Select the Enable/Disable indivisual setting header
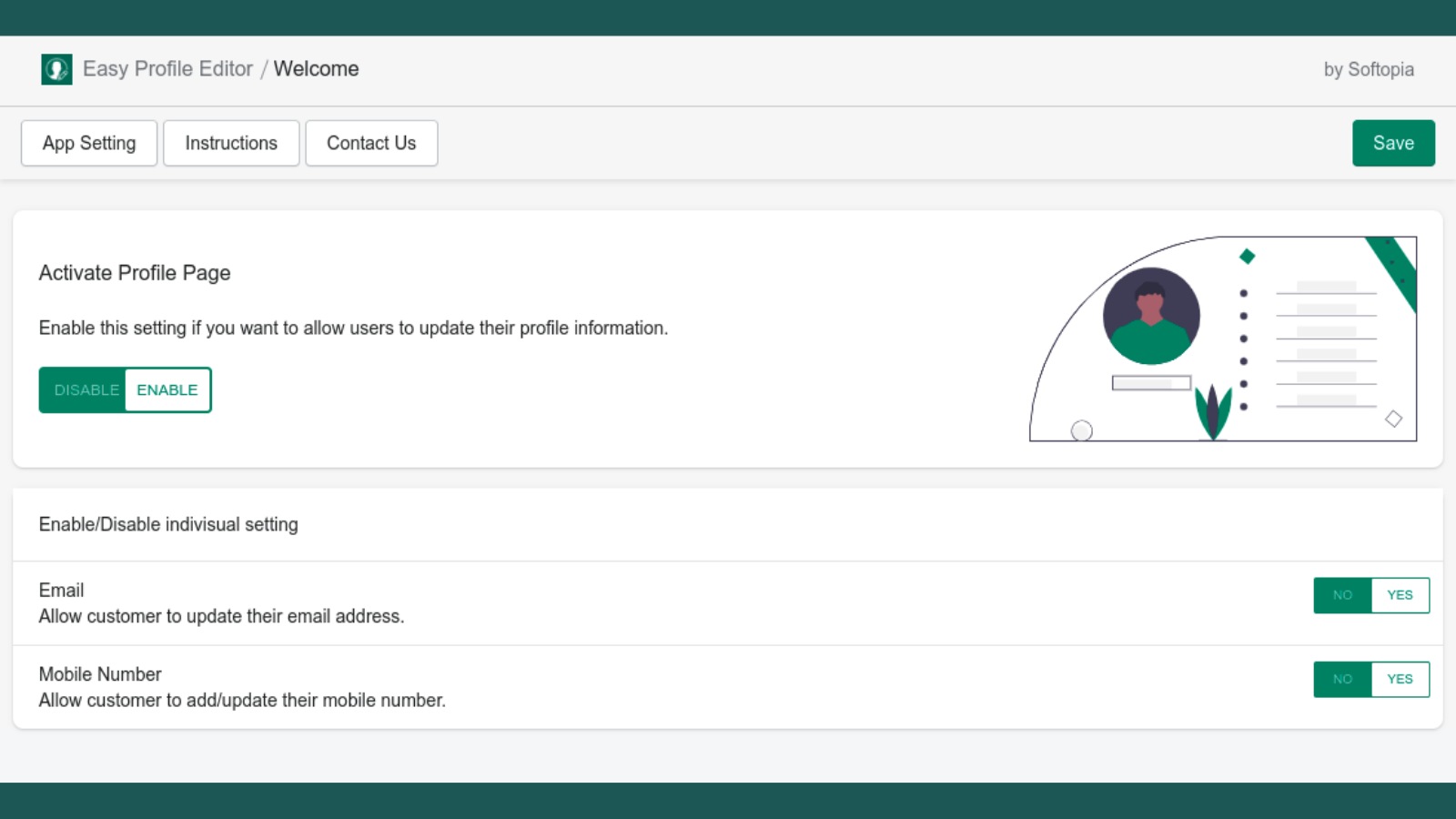1456x819 pixels. pyautogui.click(x=167, y=524)
